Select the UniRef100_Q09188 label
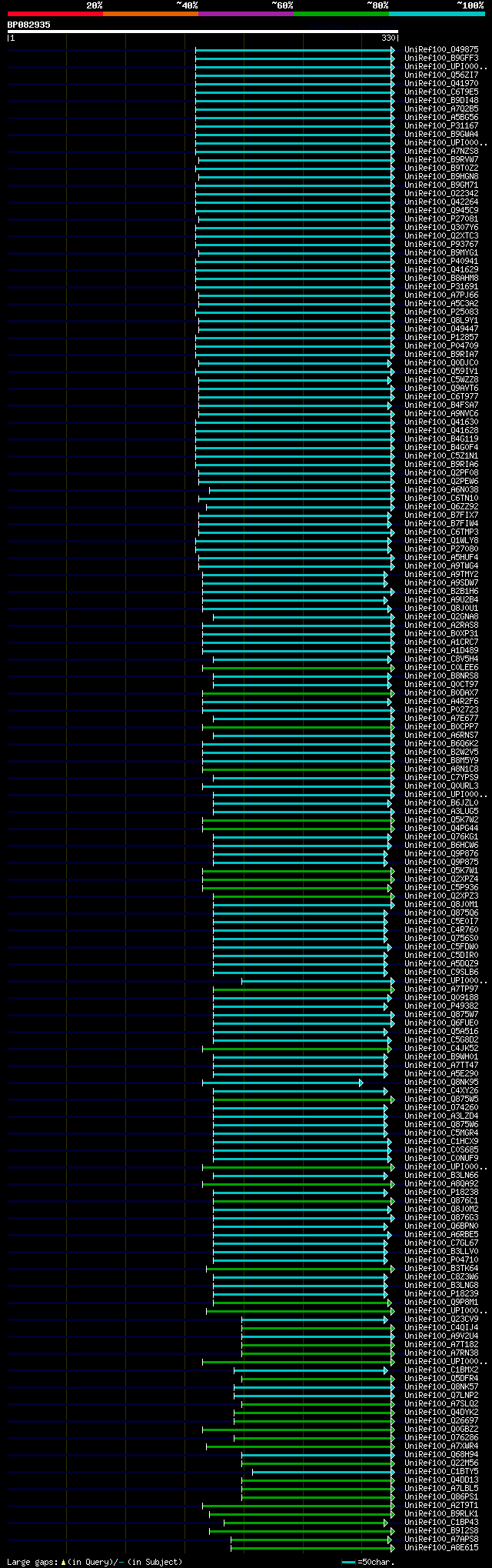The image size is (492, 1568). [441, 997]
